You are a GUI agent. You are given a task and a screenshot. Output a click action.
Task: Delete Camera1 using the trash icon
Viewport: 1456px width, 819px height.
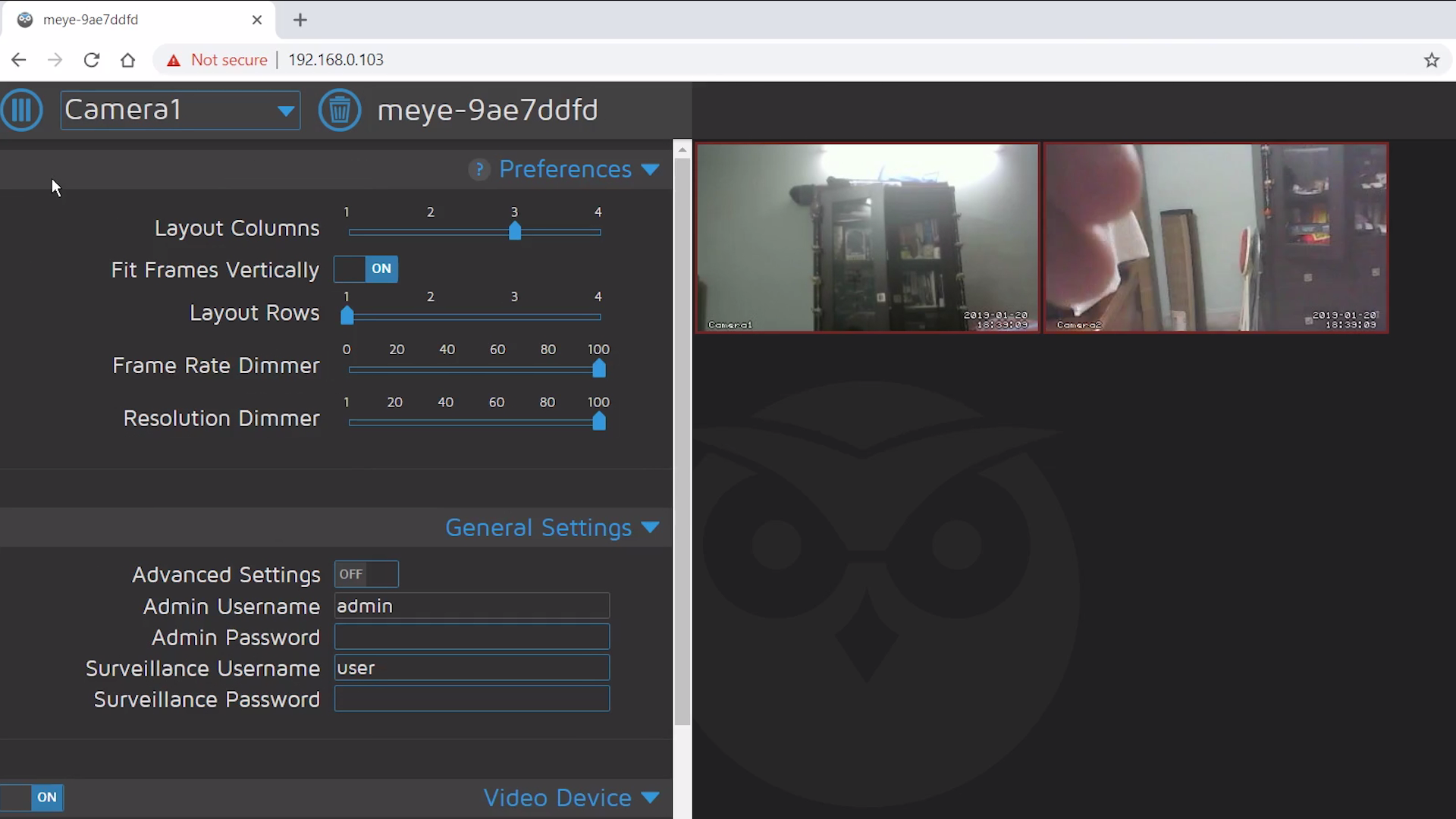coord(340,110)
